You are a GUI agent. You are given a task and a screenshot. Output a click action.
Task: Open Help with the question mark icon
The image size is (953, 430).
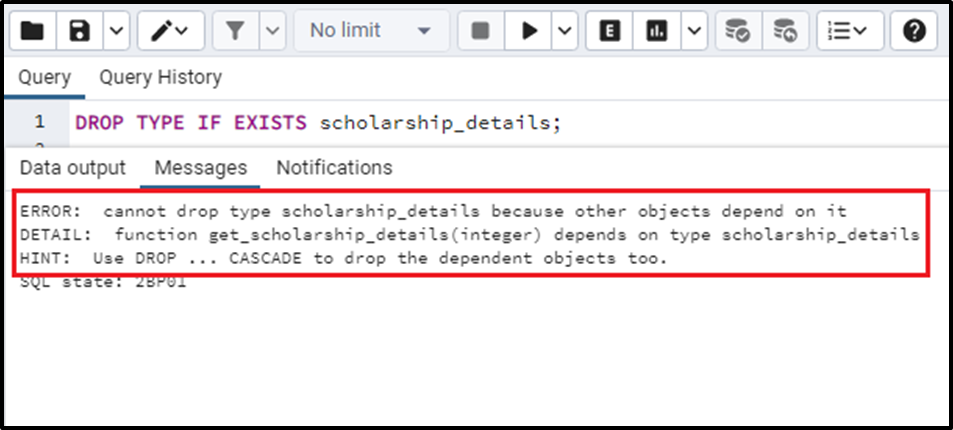point(914,31)
